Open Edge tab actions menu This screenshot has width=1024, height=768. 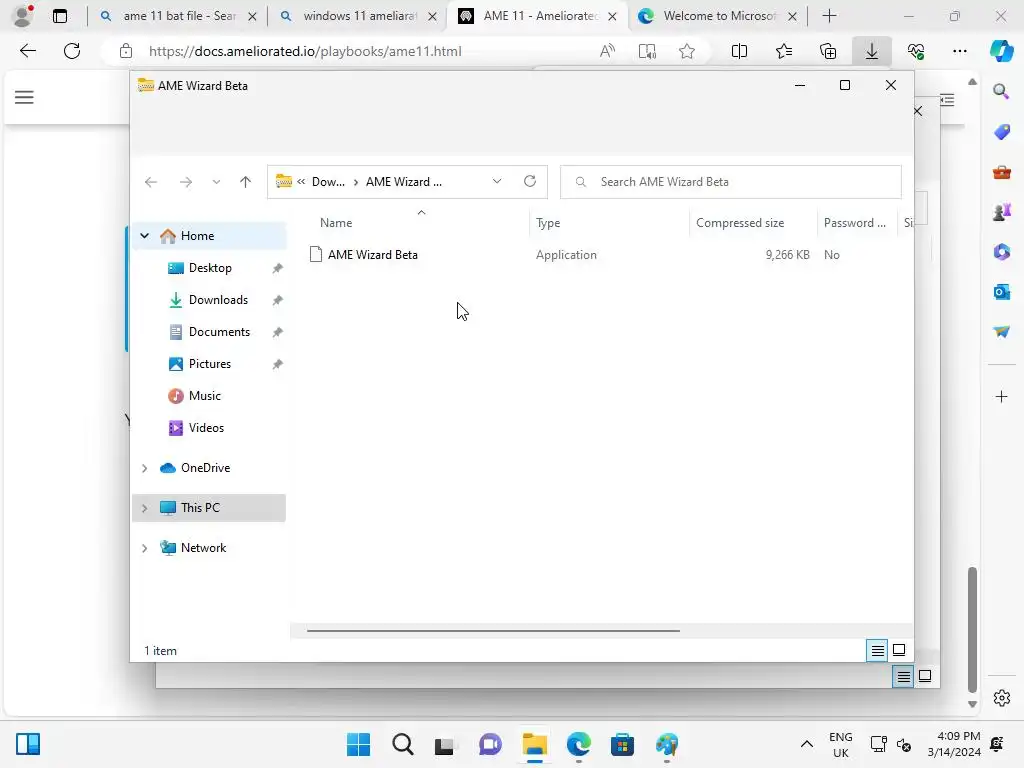point(60,16)
